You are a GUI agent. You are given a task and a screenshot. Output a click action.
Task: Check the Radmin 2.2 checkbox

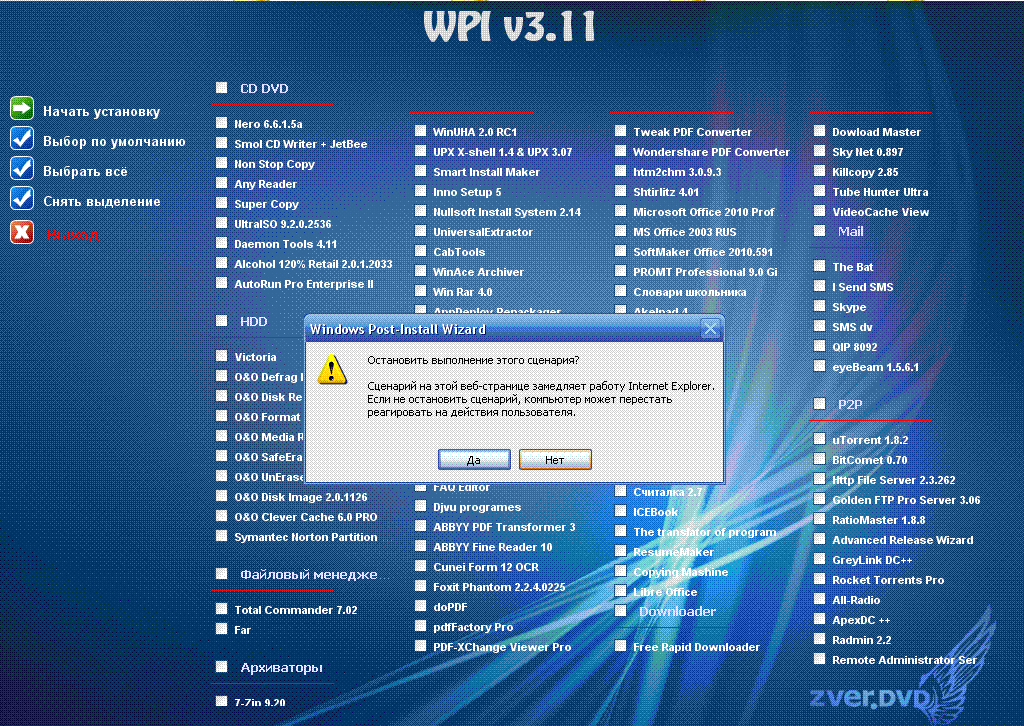[x=820, y=639]
